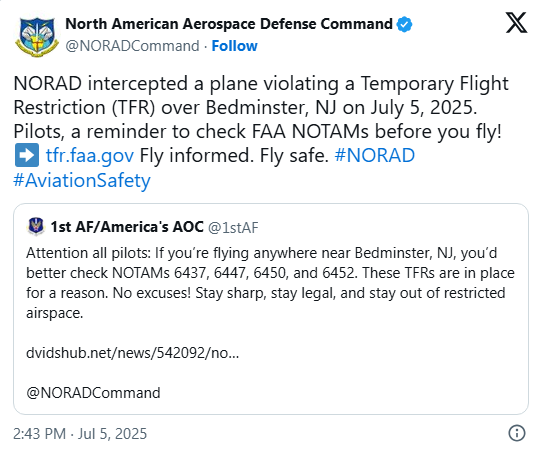Open the quoted tweet about Bedminster NOTAMs
The height and width of the screenshot is (449, 540).
pos(271,309)
